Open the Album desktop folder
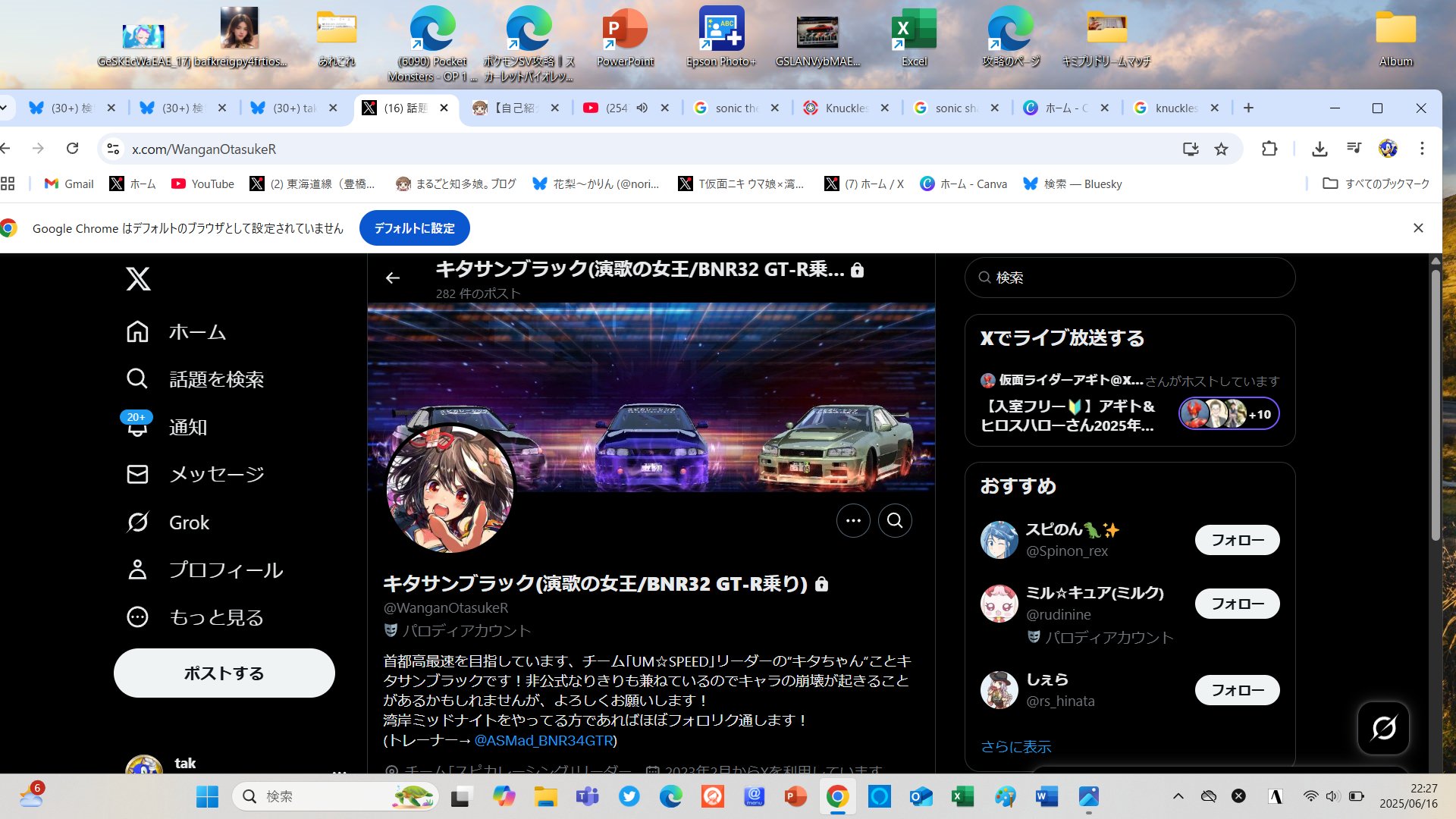 (x=1395, y=38)
